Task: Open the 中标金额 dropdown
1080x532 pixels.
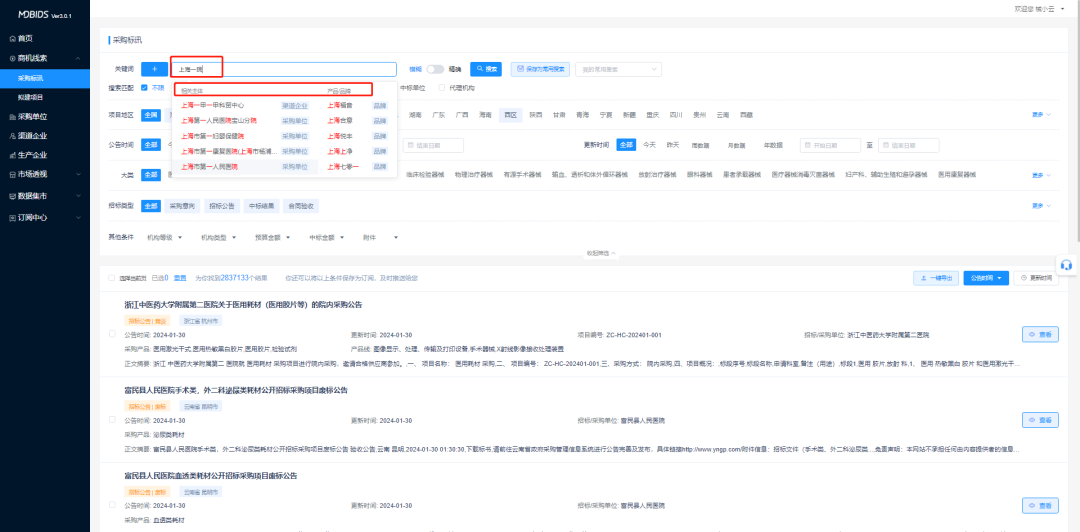Action: [326, 237]
